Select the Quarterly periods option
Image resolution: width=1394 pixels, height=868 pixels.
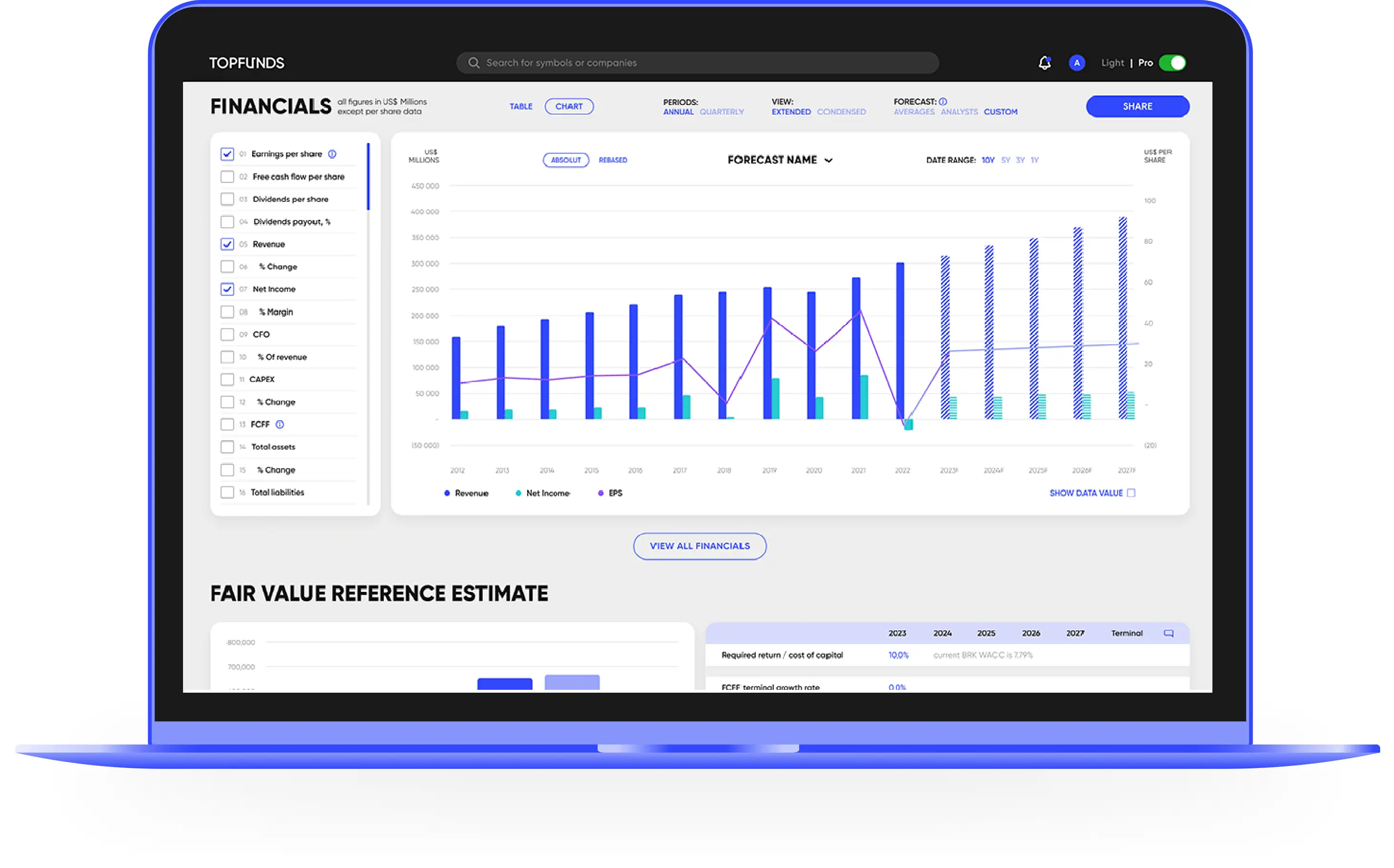click(x=721, y=112)
